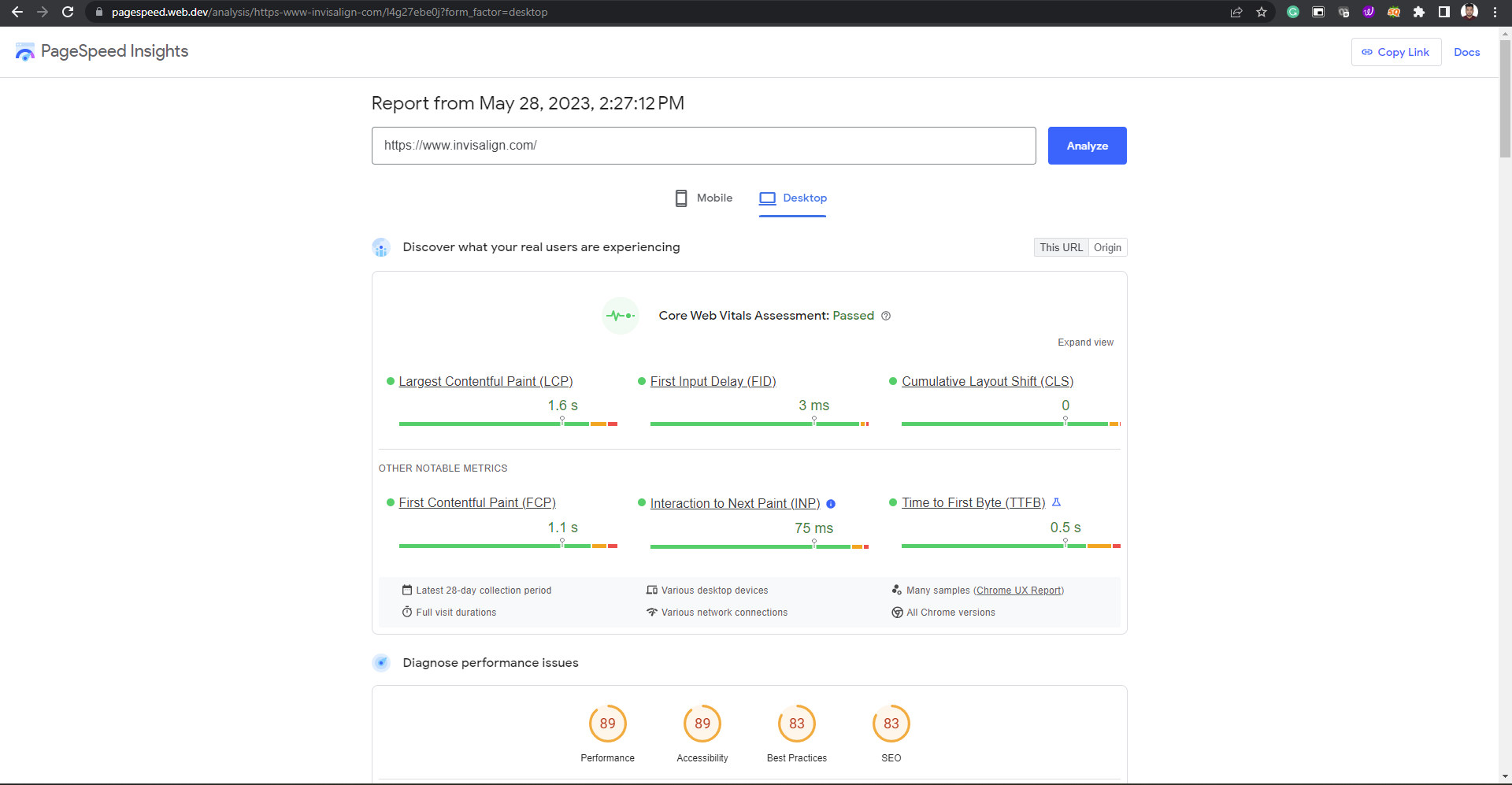Click the Copy Link button

(x=1396, y=52)
